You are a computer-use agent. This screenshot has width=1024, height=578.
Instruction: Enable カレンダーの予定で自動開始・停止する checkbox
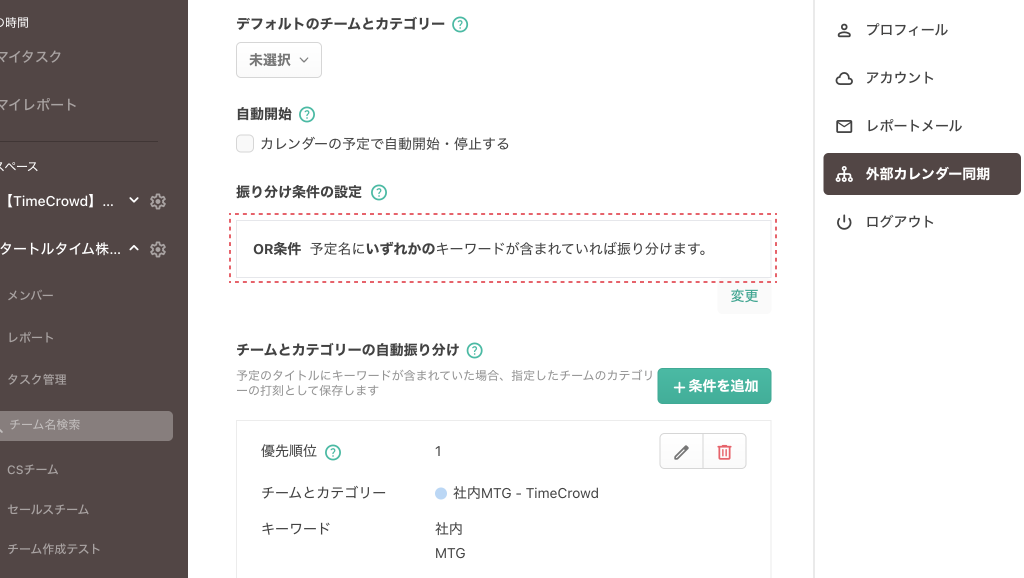pyautogui.click(x=245, y=143)
